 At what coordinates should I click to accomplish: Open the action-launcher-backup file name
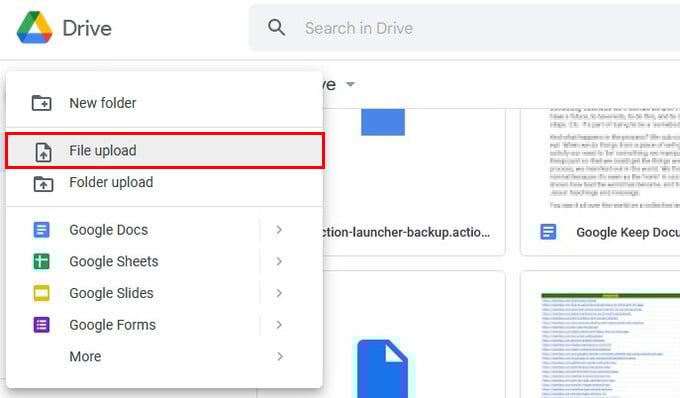pyautogui.click(x=406, y=232)
